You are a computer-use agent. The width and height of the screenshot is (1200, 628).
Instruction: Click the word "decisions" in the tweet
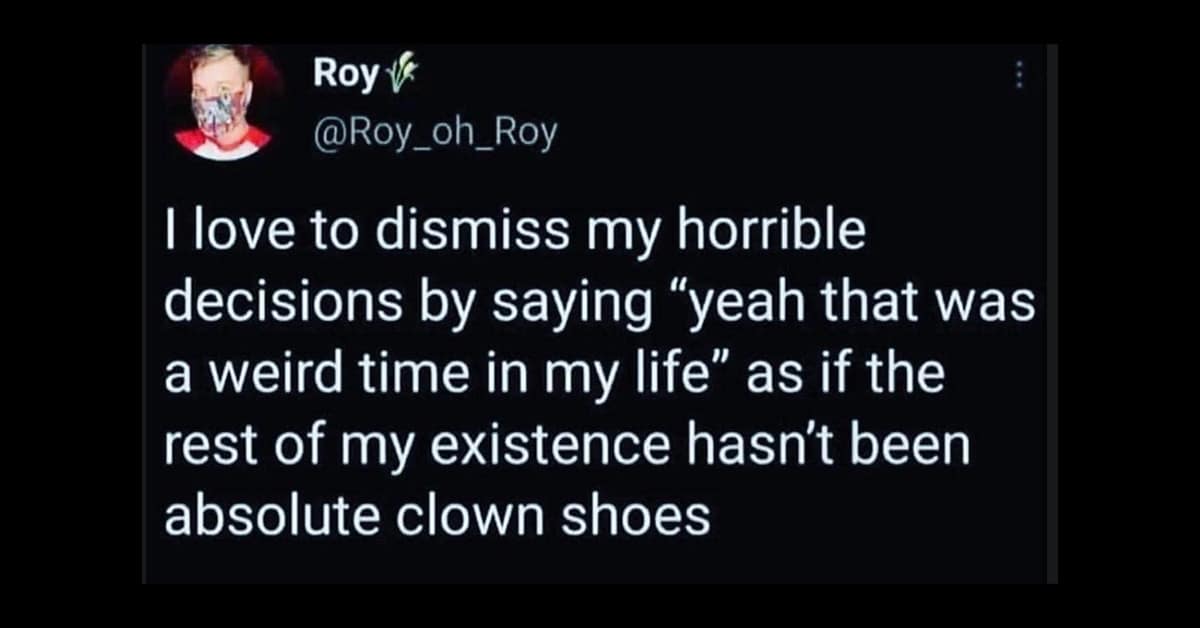[267, 305]
